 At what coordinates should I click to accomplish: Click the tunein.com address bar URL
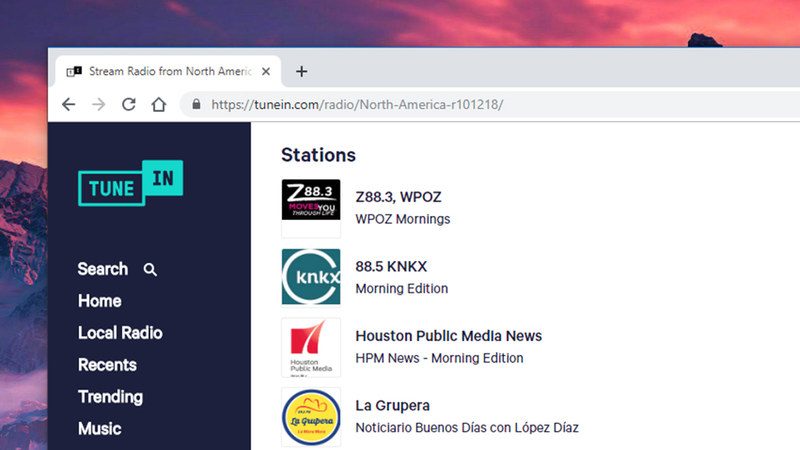tap(357, 105)
